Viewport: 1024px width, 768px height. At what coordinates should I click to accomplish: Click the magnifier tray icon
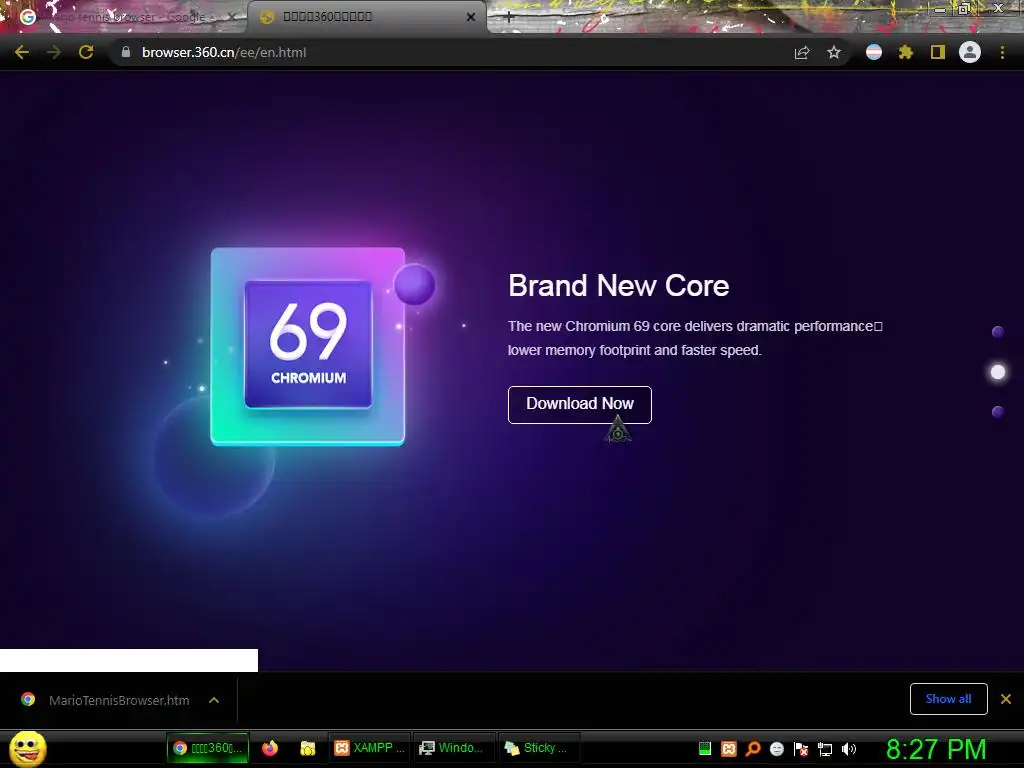tap(753, 749)
